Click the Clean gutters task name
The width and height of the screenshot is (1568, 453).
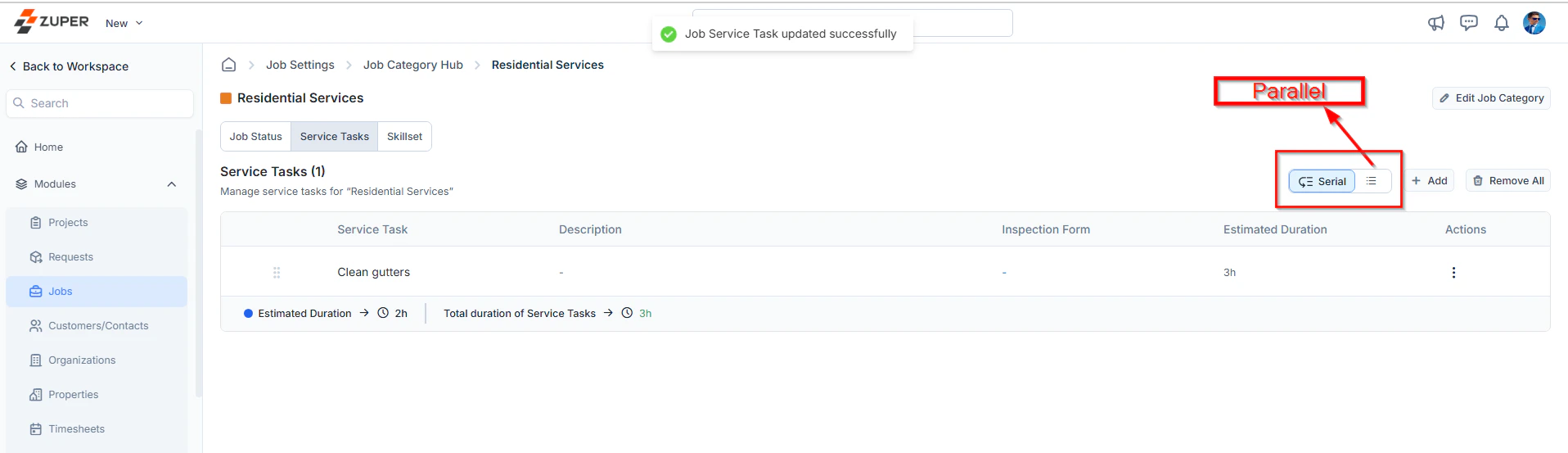(x=374, y=273)
